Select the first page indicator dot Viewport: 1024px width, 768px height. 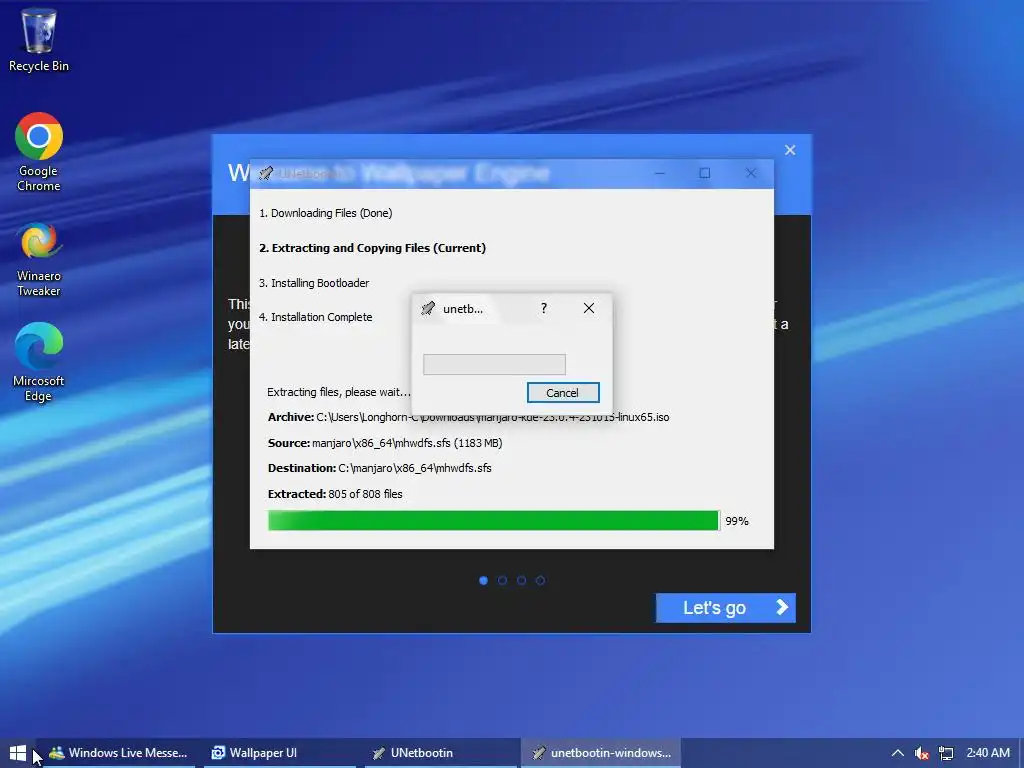483,581
